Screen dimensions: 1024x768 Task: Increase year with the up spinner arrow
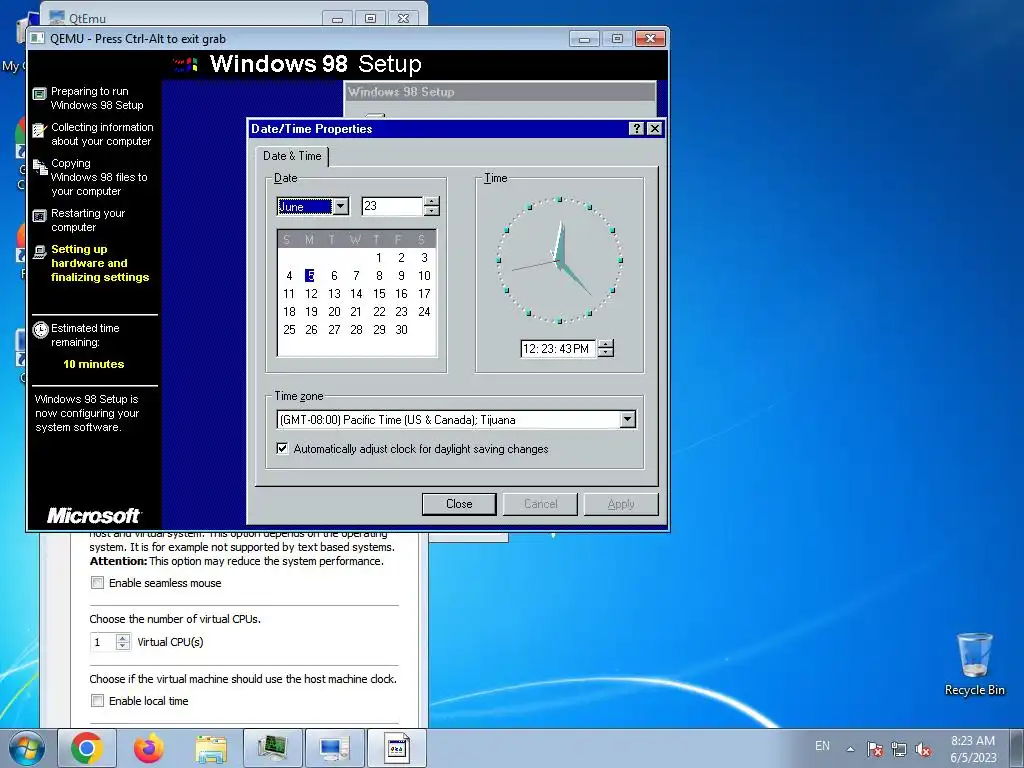point(432,202)
